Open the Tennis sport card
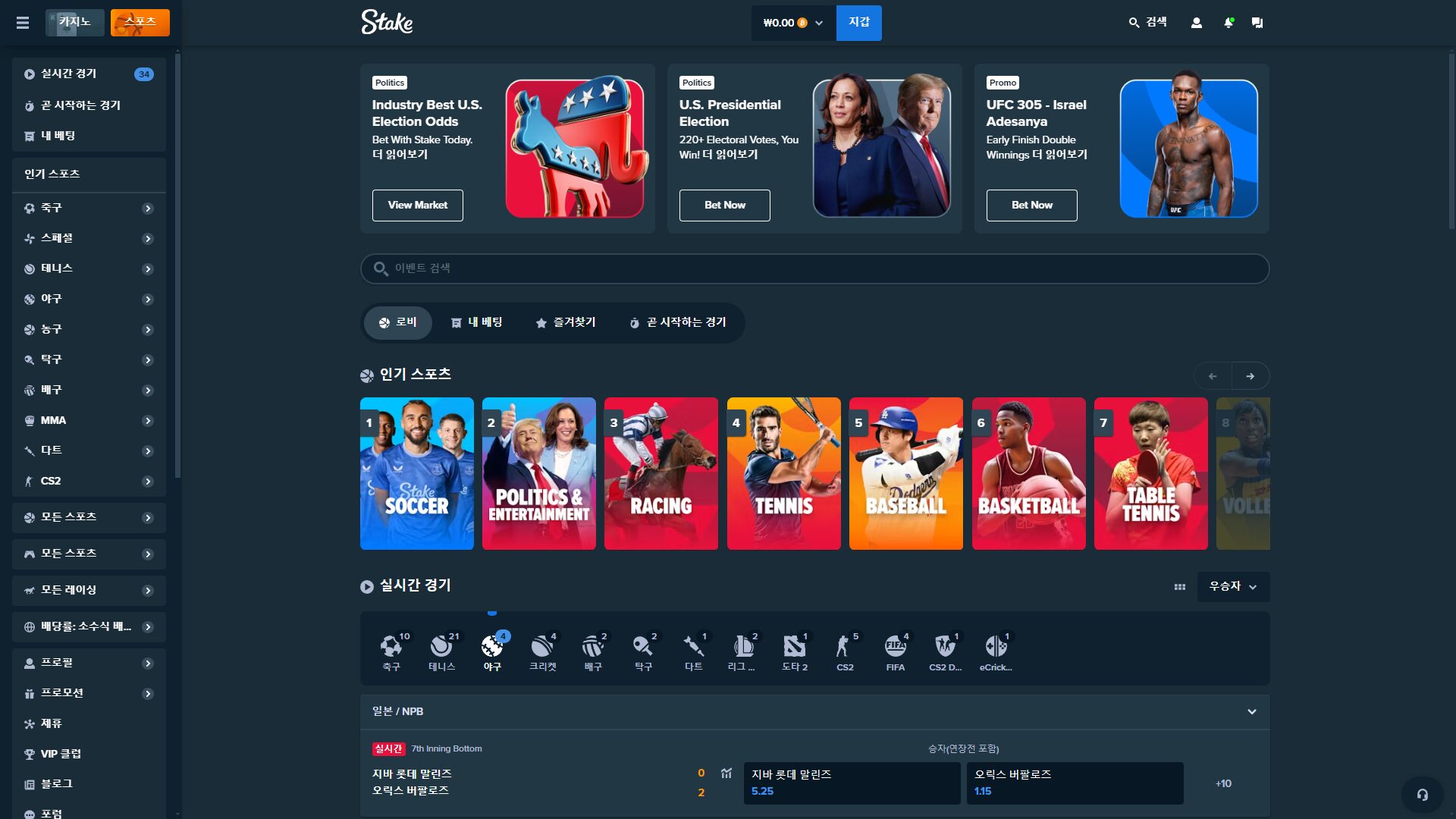This screenshot has height=819, width=1456. pyautogui.click(x=783, y=473)
